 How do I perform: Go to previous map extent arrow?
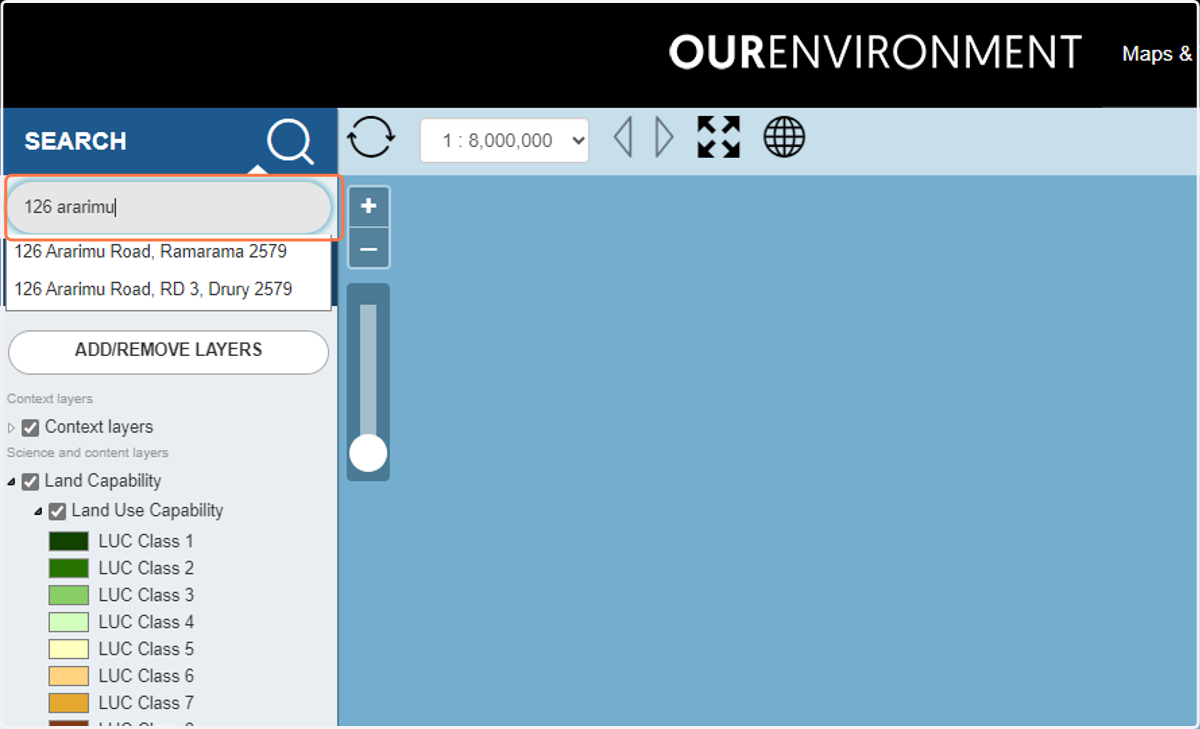click(623, 138)
